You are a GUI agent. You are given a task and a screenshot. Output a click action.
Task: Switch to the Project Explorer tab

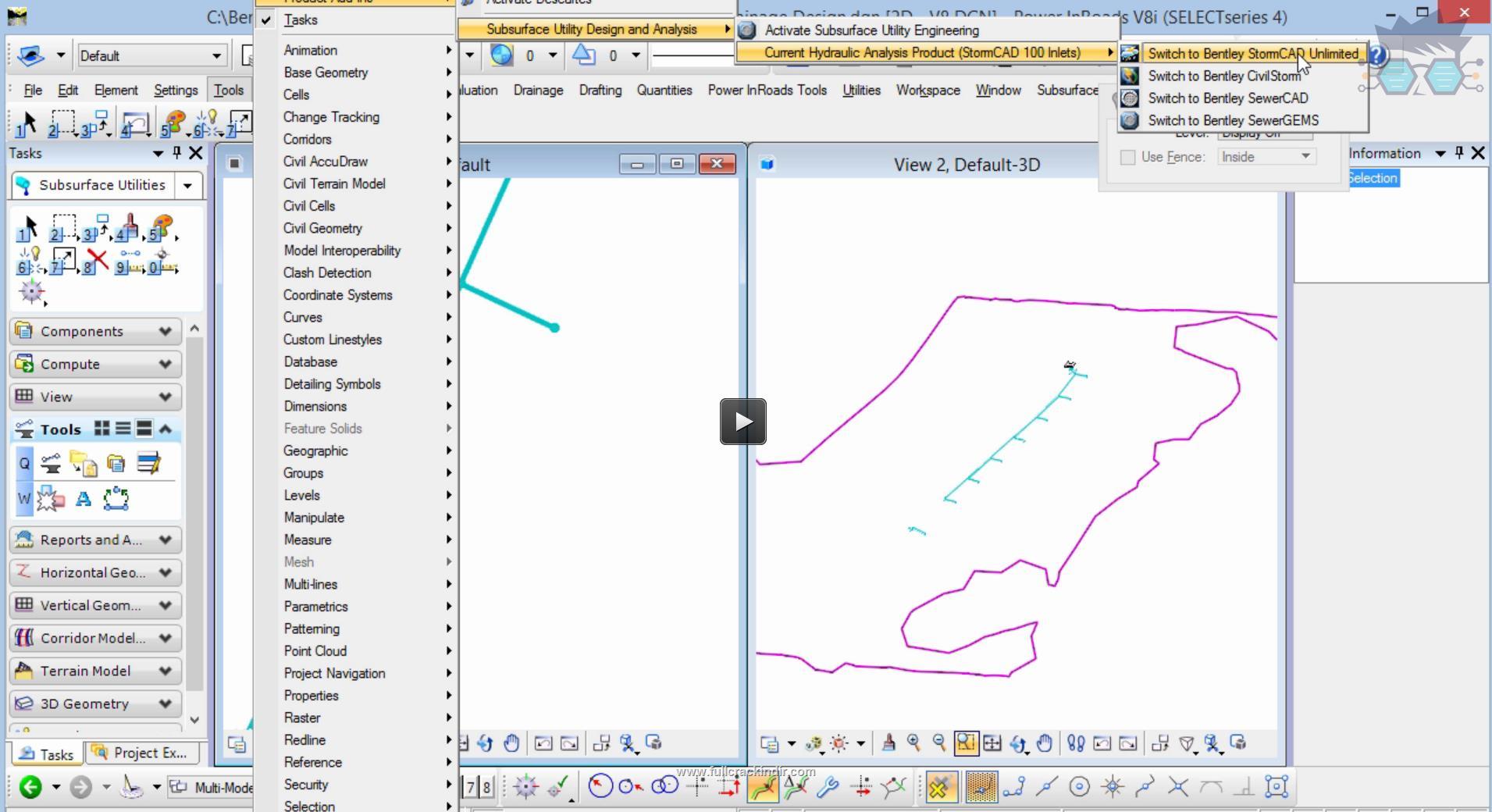[x=141, y=753]
